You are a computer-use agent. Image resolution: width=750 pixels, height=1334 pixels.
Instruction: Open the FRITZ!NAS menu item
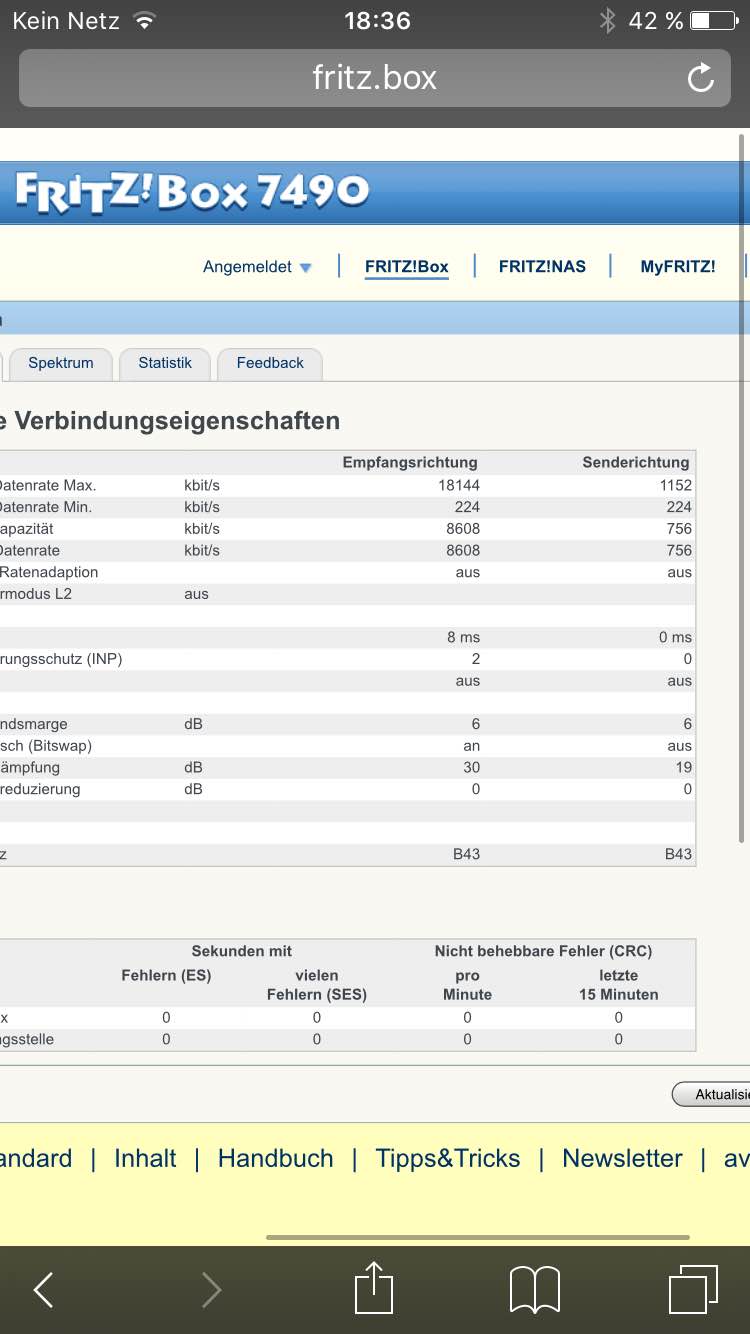(x=542, y=267)
